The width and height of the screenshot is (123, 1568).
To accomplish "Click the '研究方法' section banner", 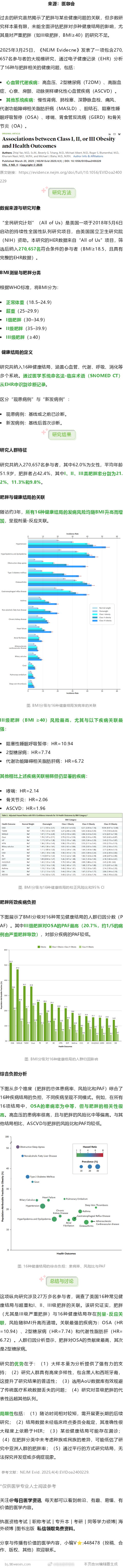I will [x=61, y=192].
